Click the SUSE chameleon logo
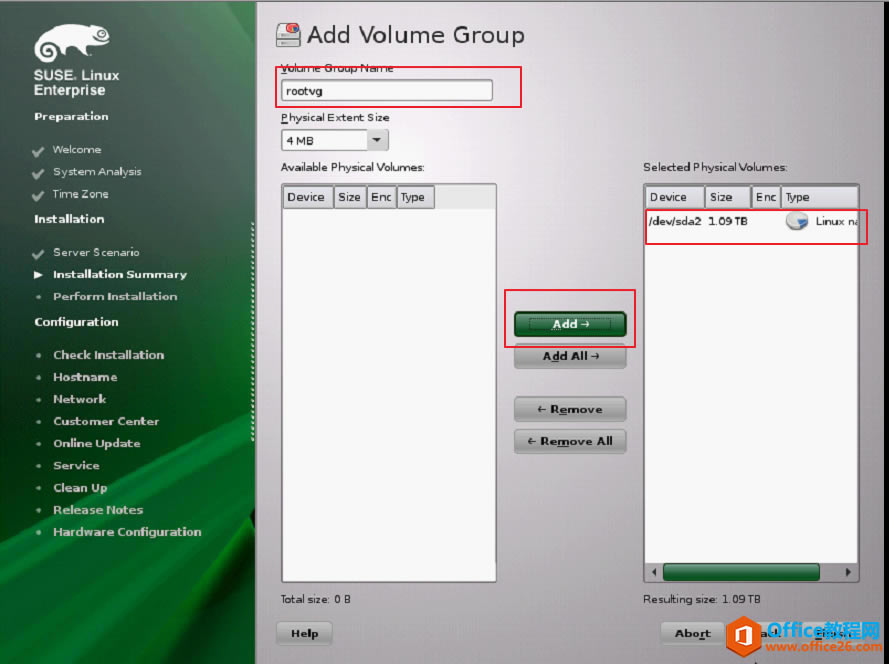The height and width of the screenshot is (664, 889). coord(72,43)
